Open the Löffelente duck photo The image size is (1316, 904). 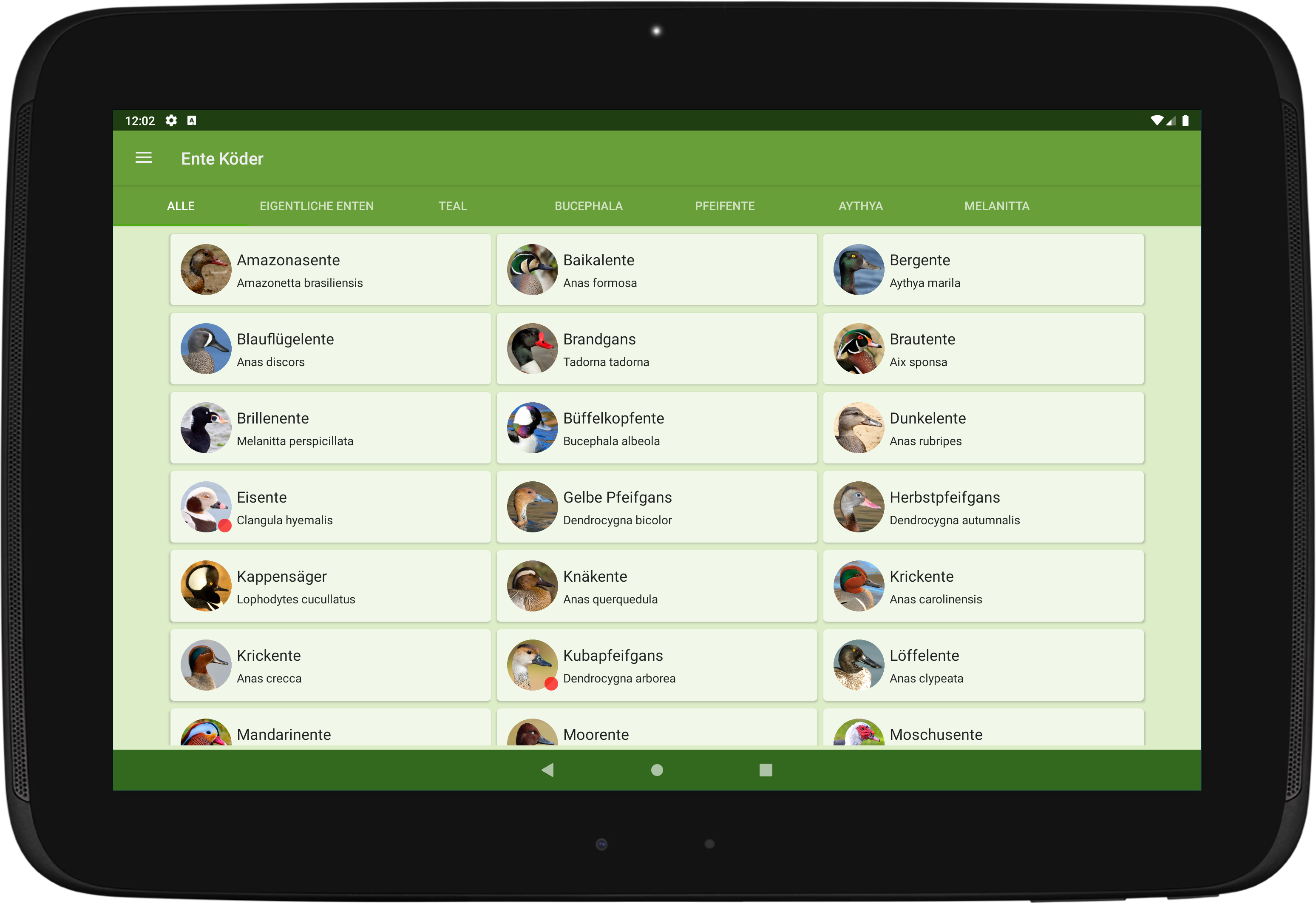859,665
